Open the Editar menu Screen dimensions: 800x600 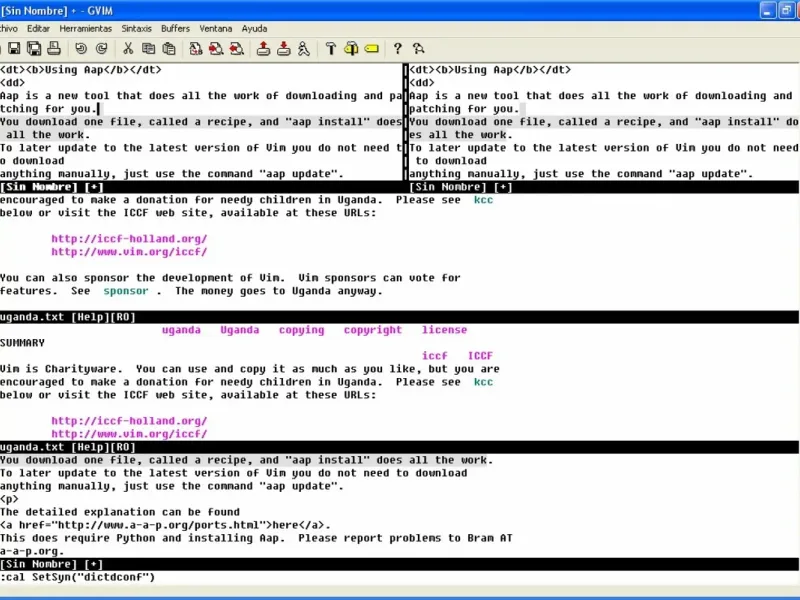(38, 29)
